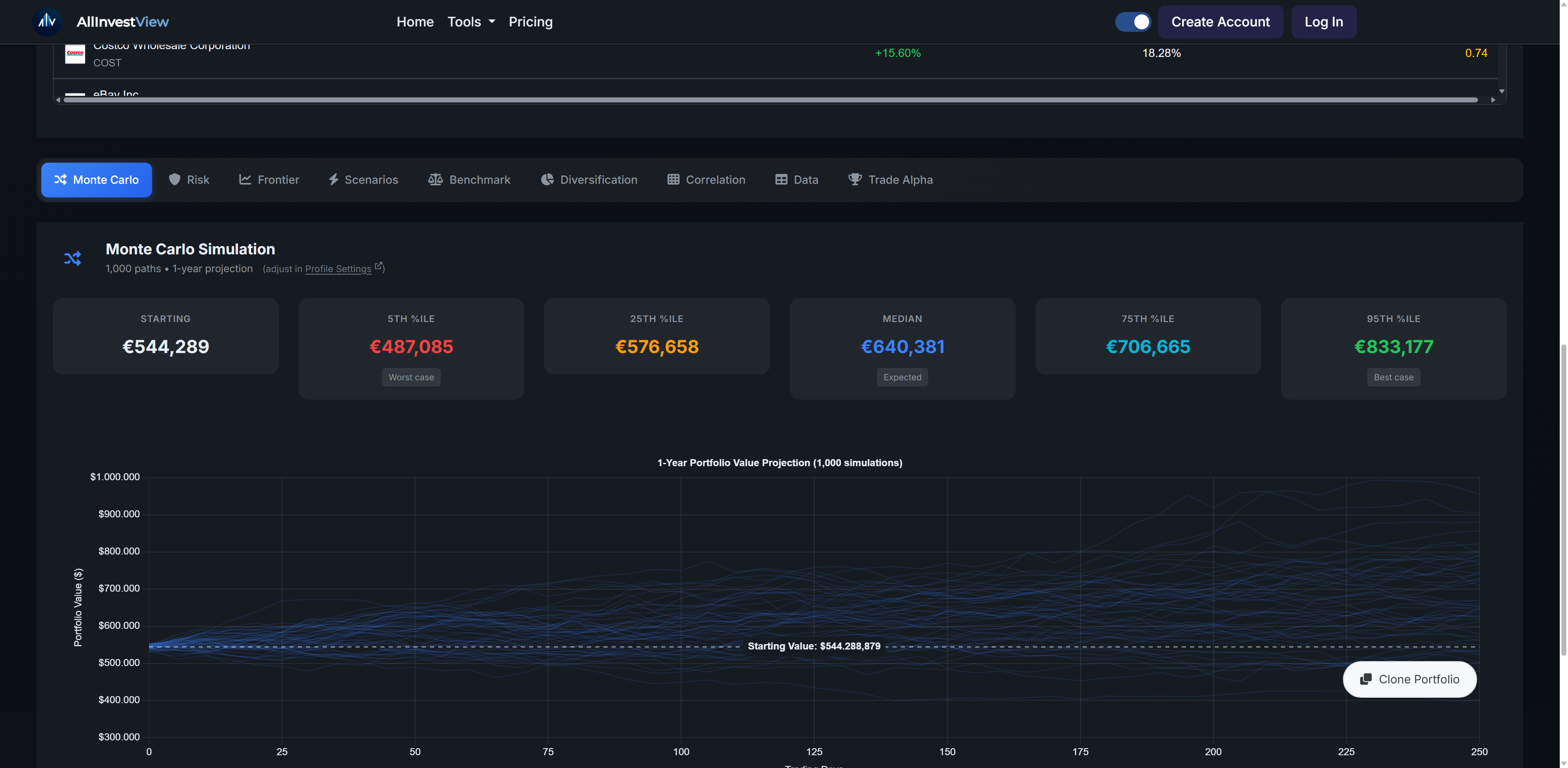Click the Clone Portfolio button
This screenshot has width=1568, height=768.
tap(1410, 679)
